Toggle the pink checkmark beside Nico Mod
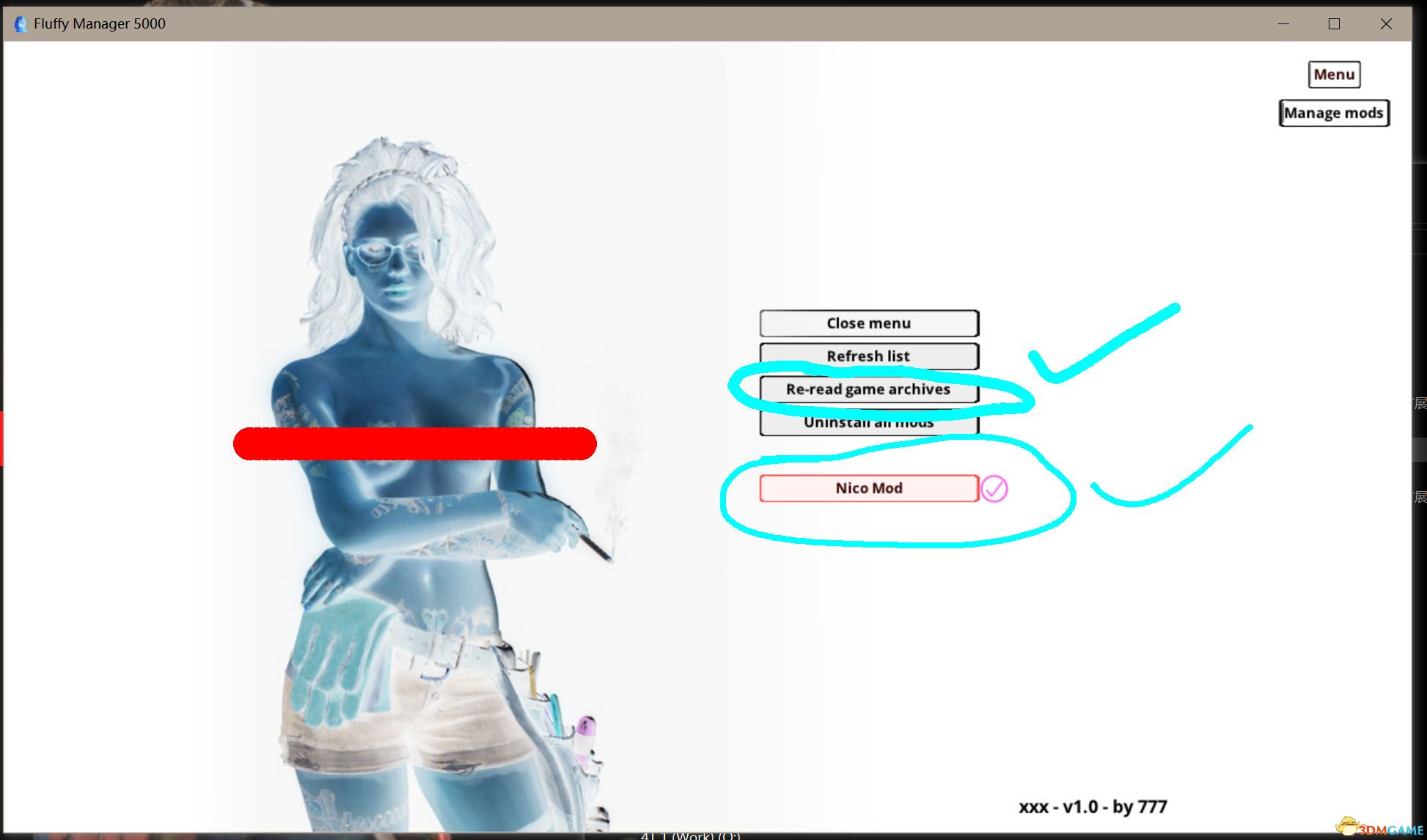The width and height of the screenshot is (1427, 840). coord(994,489)
